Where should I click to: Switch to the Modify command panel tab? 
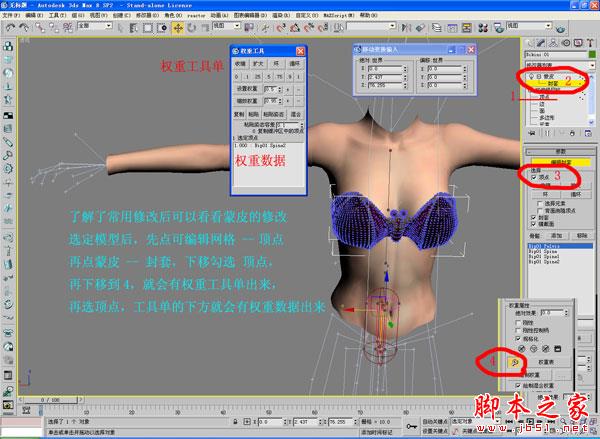click(x=540, y=43)
